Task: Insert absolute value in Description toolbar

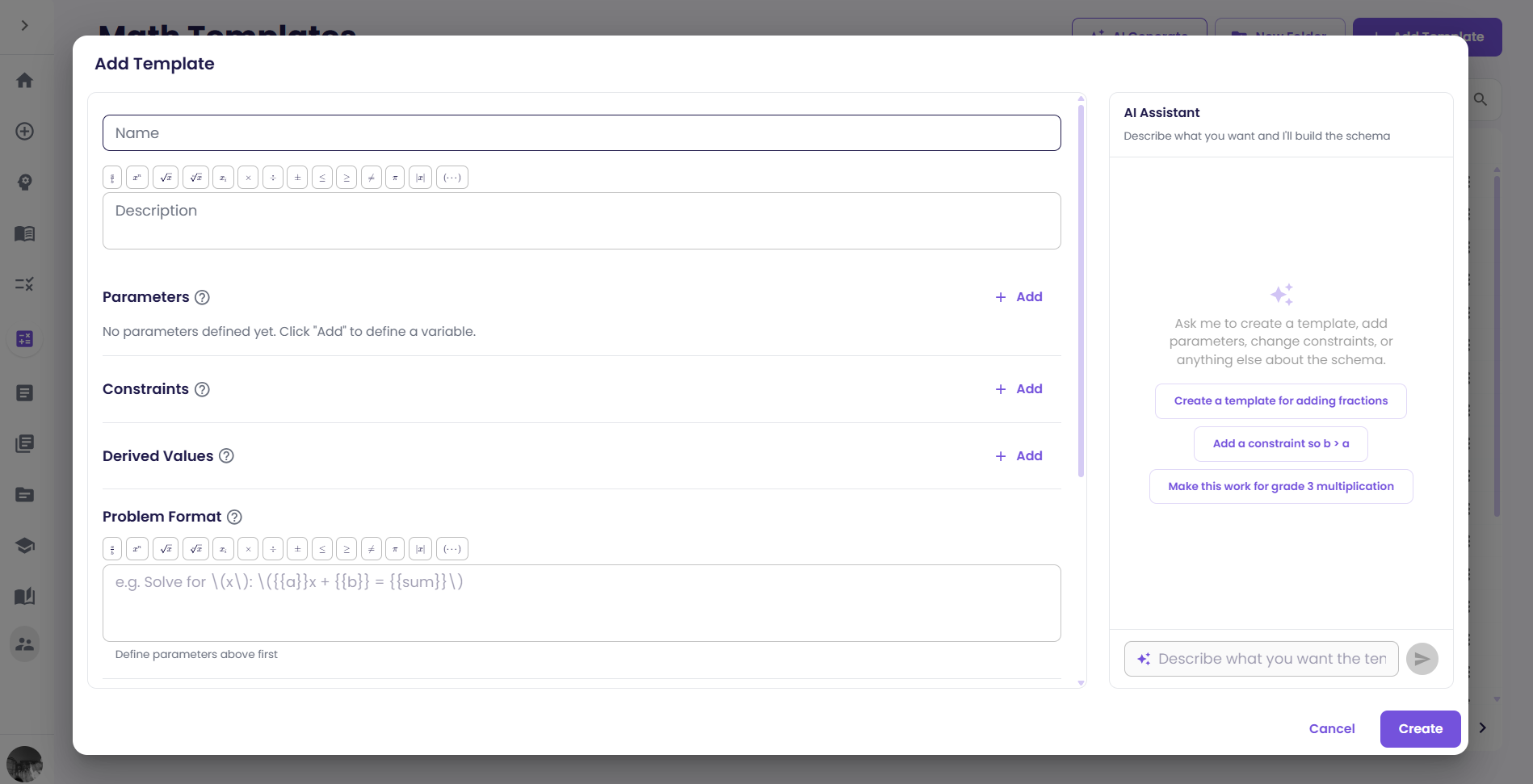Action: [420, 178]
